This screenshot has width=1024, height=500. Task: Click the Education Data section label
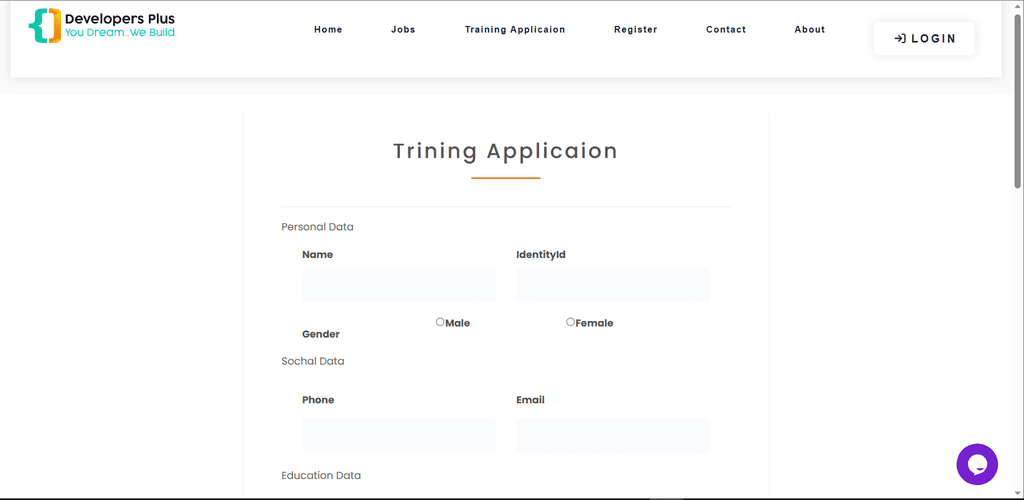[x=321, y=475]
